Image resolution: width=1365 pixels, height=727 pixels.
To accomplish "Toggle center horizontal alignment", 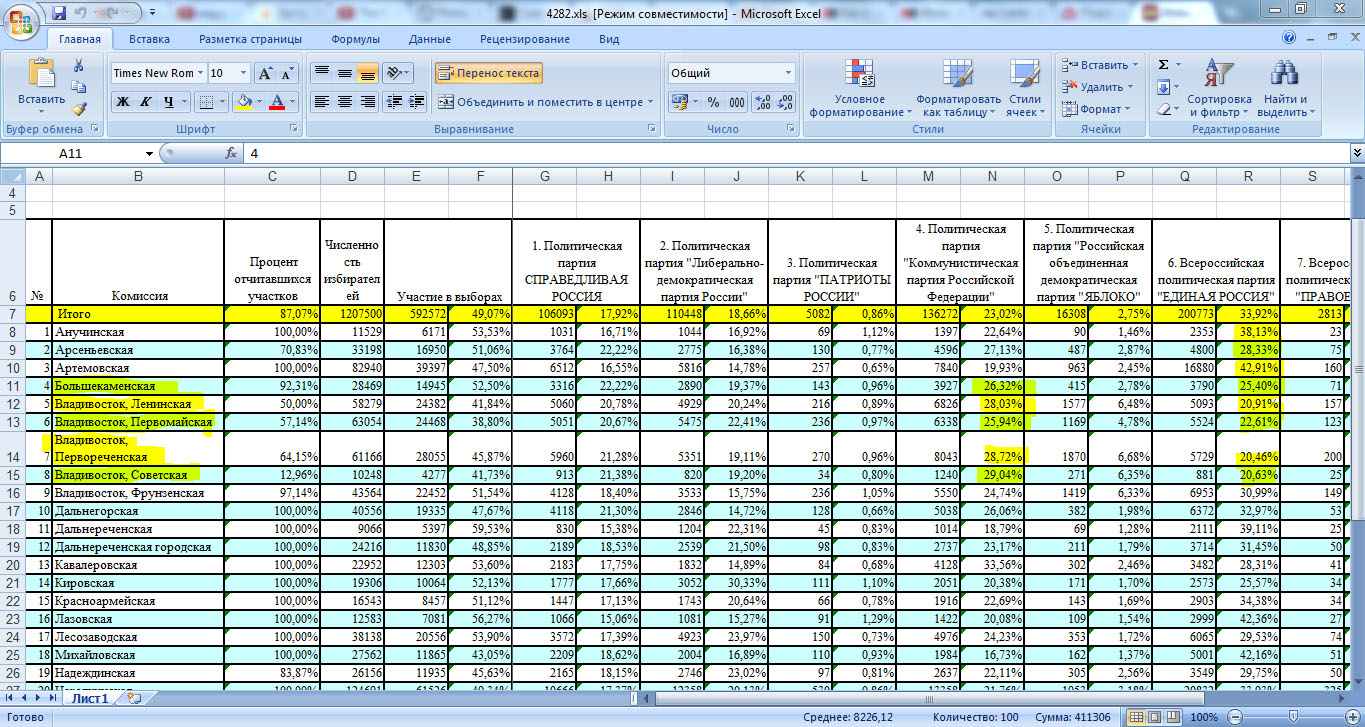I will click(x=344, y=102).
